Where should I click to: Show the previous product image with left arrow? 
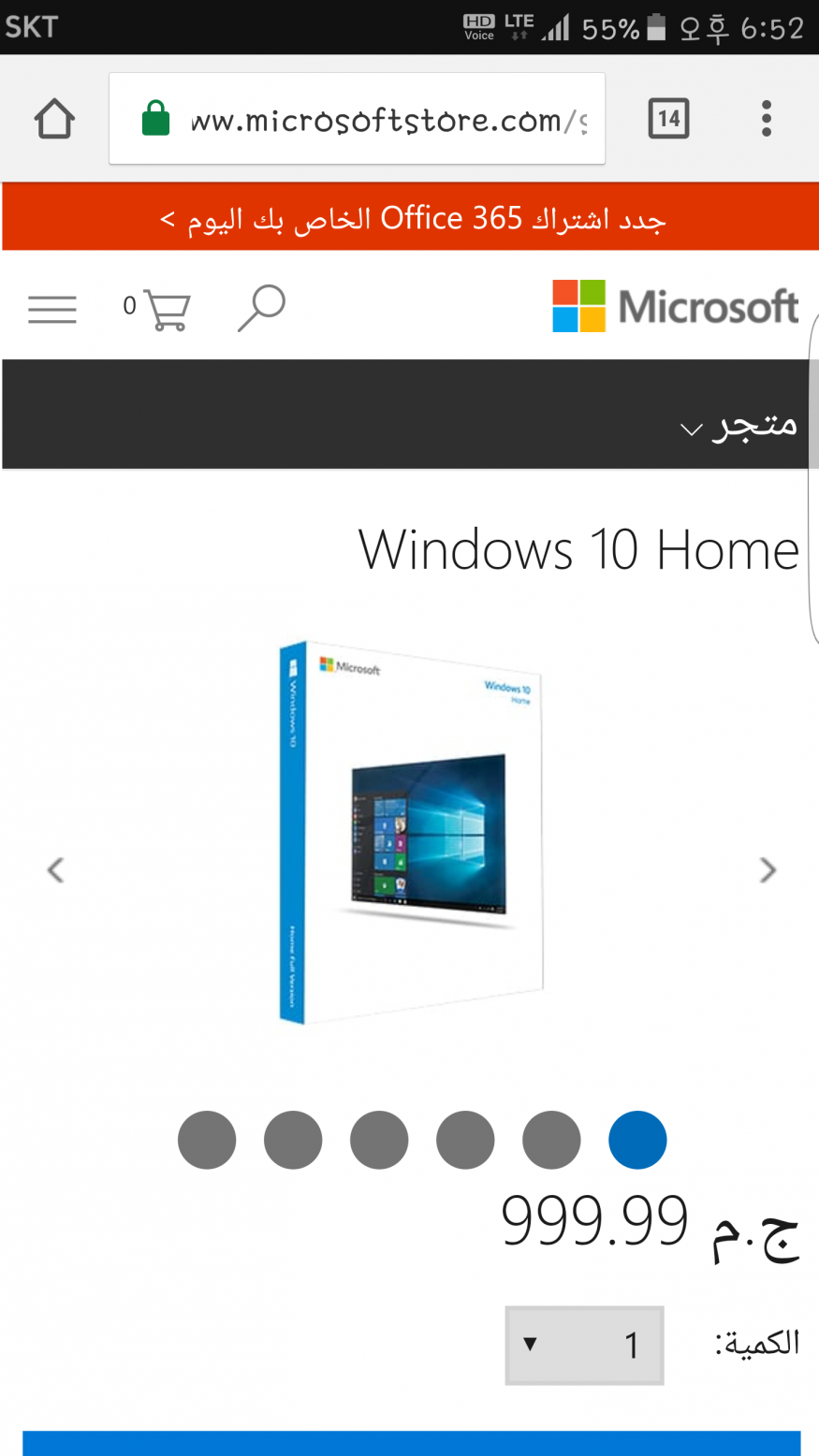pos(55,870)
